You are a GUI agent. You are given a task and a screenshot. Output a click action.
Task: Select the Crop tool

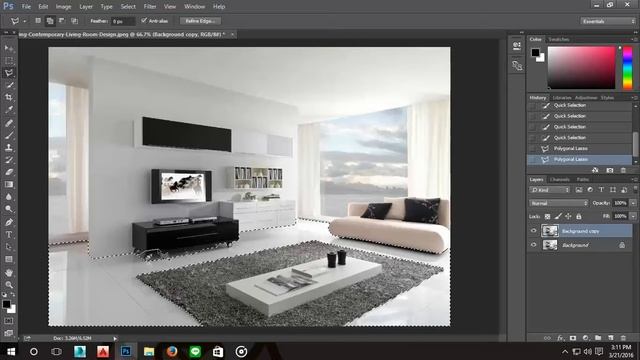[9, 98]
